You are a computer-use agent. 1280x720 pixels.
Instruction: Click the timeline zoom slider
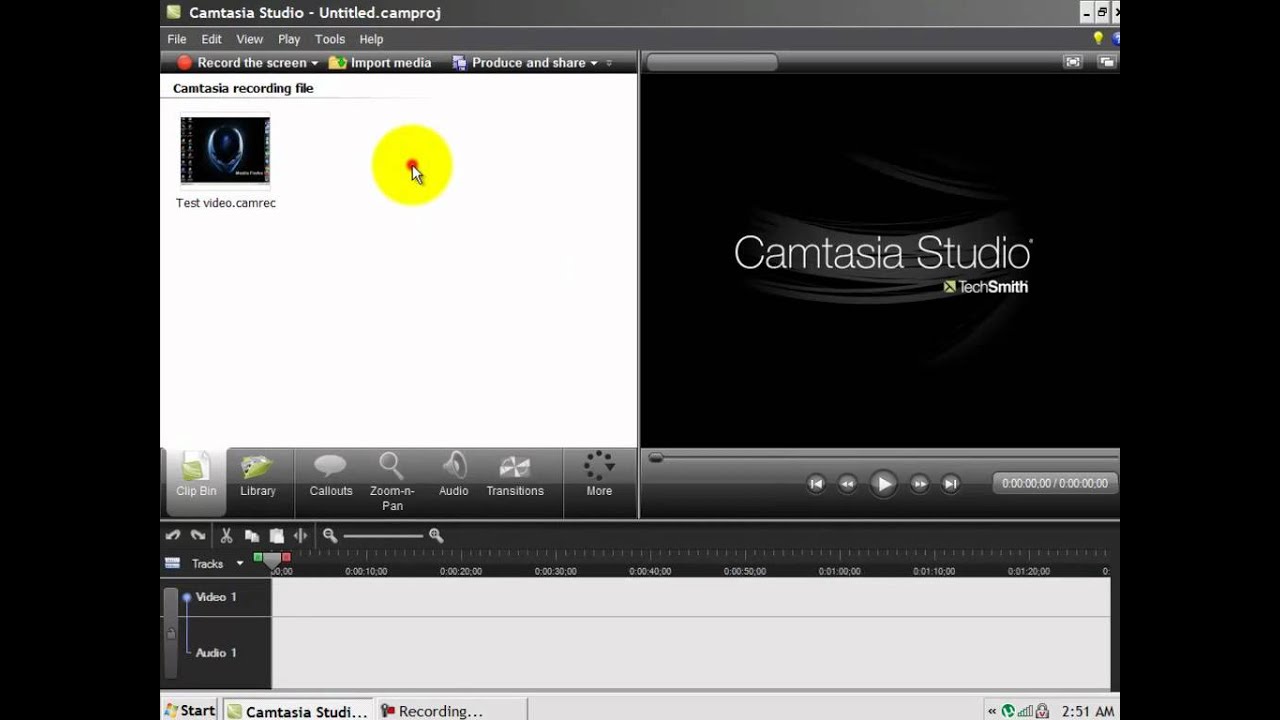(x=383, y=535)
